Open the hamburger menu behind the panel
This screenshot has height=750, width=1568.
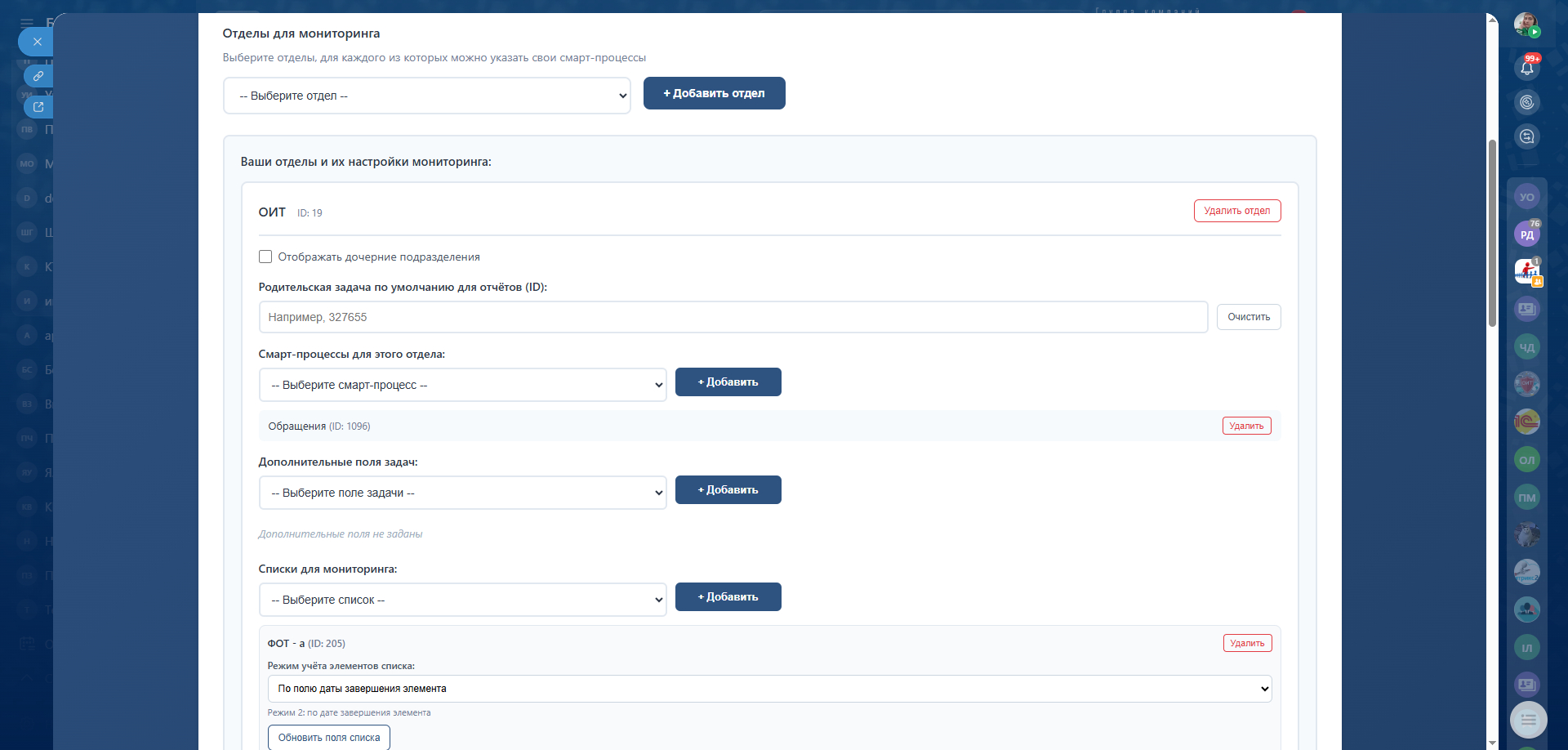coord(27,23)
